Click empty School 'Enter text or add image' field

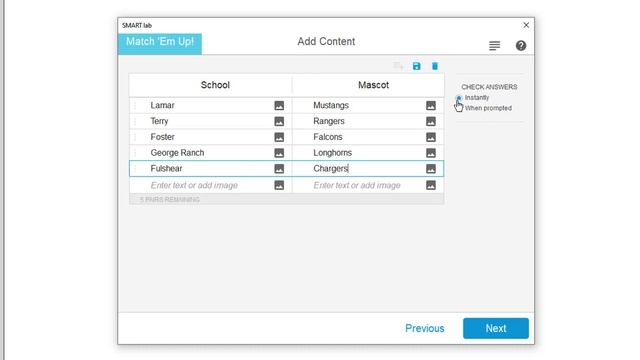194,185
